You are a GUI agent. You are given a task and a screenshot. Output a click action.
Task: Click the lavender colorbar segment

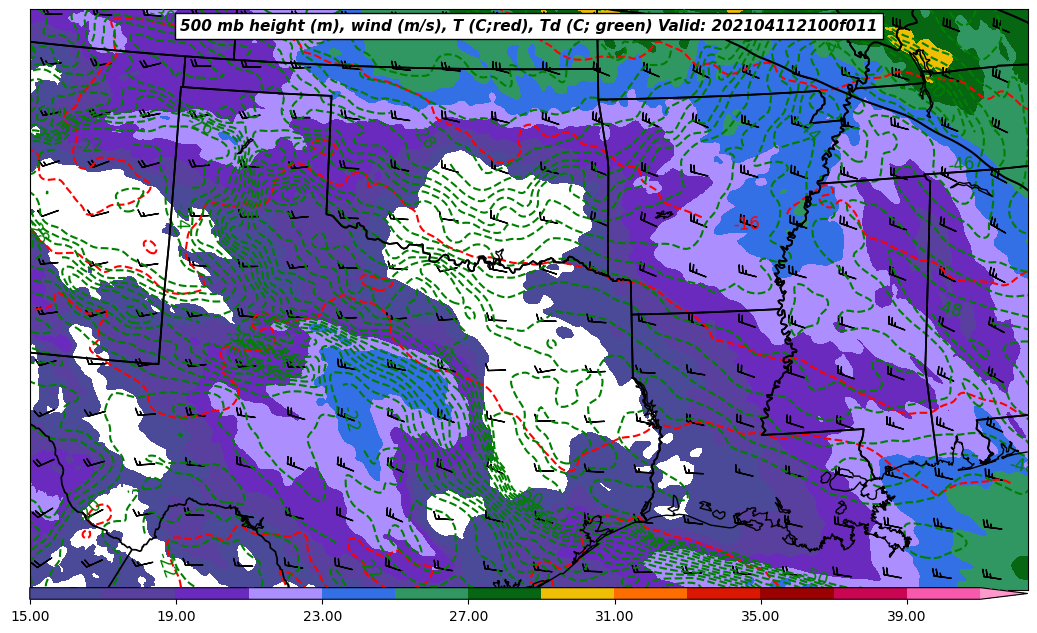(285, 593)
